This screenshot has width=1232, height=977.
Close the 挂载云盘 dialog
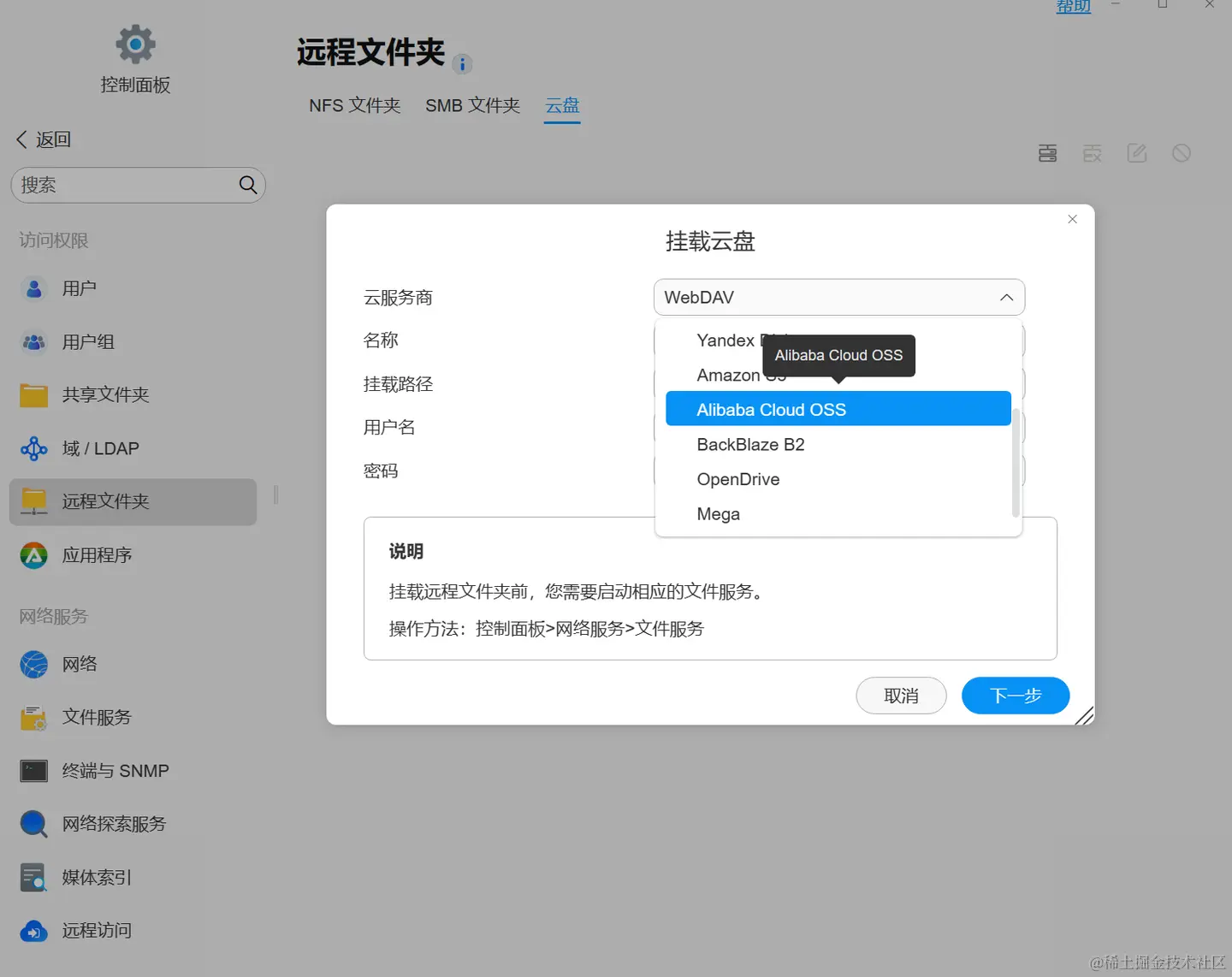(x=1072, y=220)
